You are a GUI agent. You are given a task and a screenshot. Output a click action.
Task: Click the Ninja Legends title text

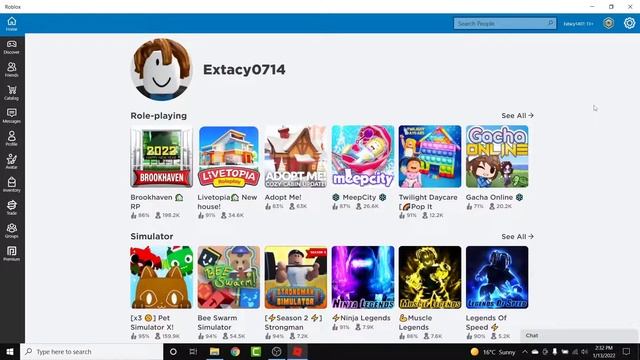point(361,318)
